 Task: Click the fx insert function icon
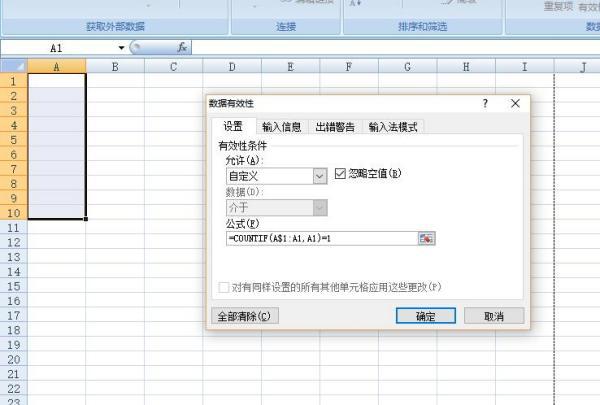click(182, 47)
